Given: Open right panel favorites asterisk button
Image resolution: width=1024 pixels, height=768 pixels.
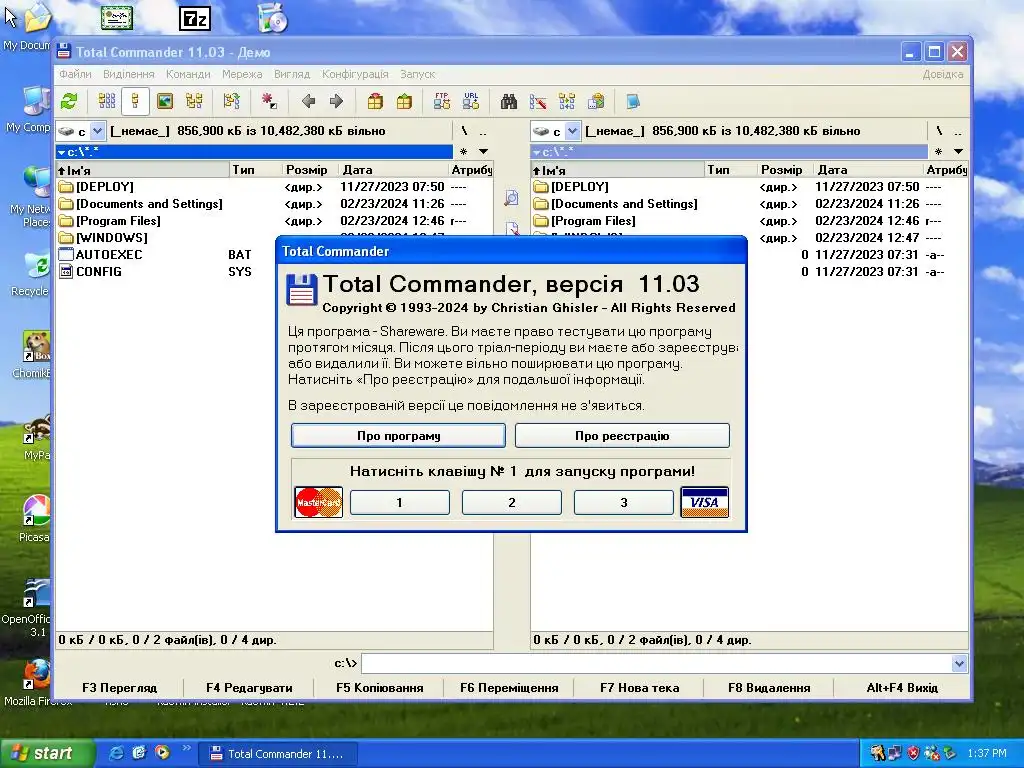Looking at the screenshot, I should pyautogui.click(x=938, y=152).
